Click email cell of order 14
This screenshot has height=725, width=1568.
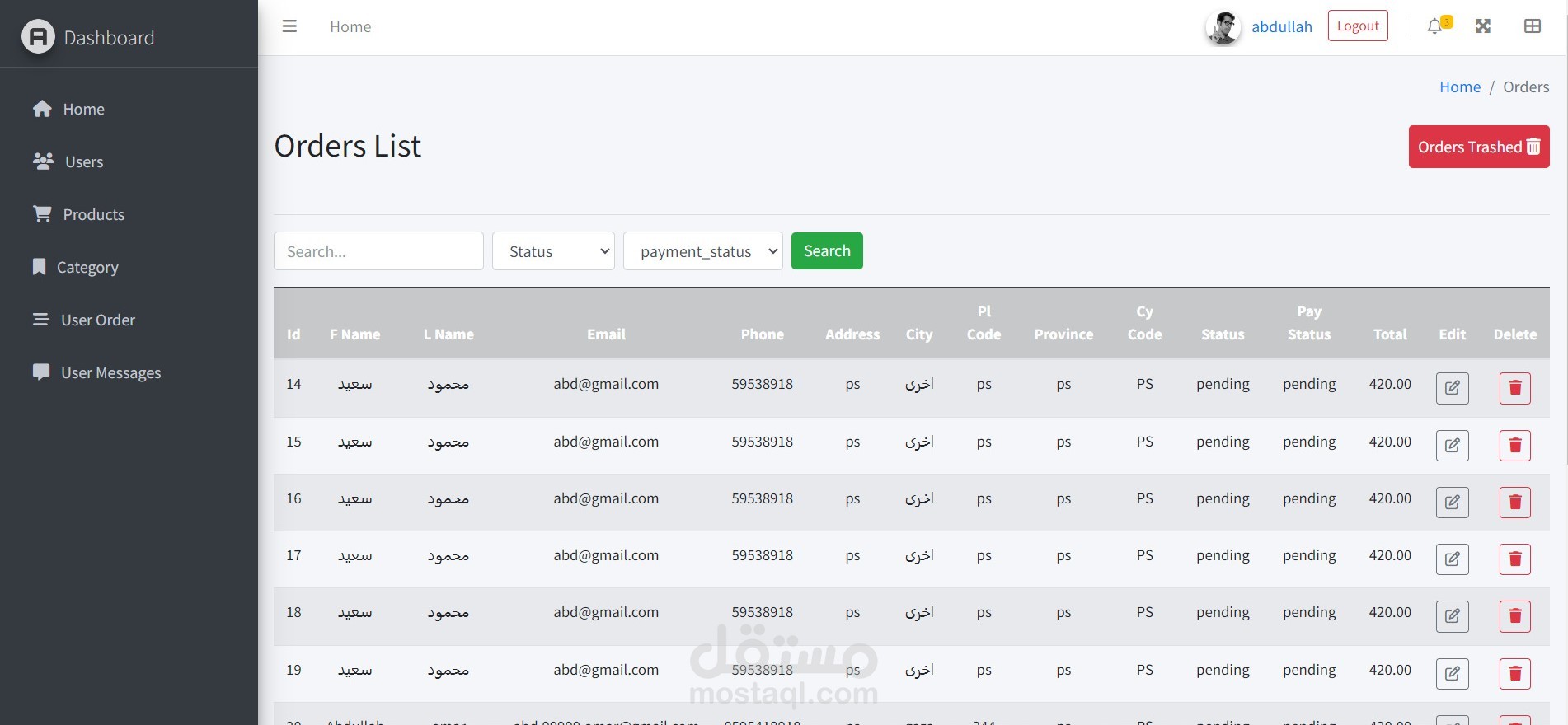606,384
